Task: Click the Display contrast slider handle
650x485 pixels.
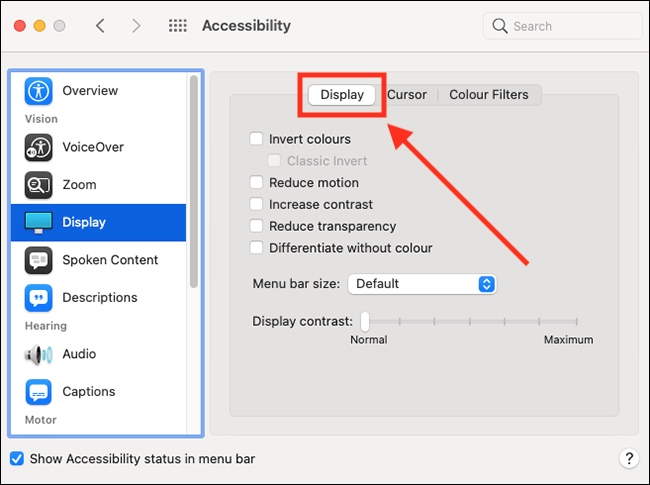Action: coord(365,322)
